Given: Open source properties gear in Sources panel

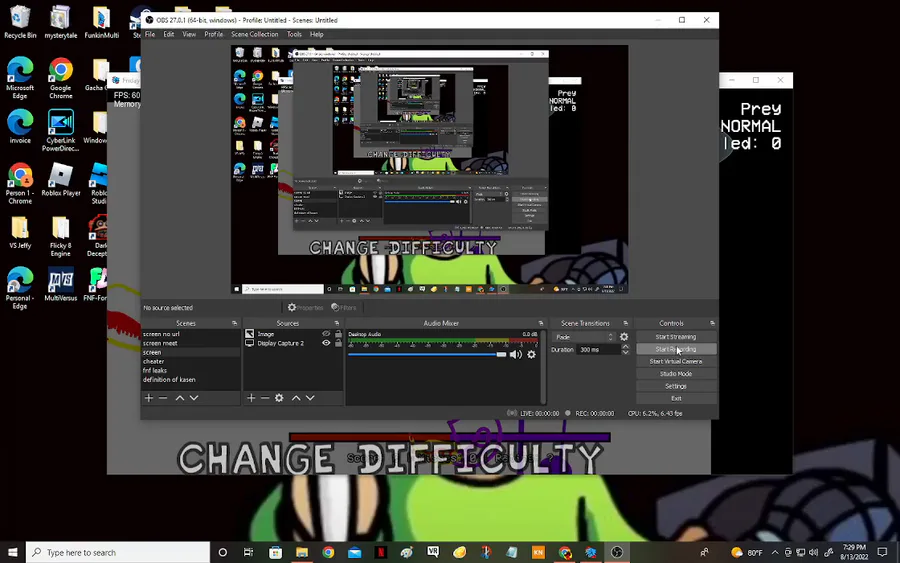Looking at the screenshot, I should point(279,398).
